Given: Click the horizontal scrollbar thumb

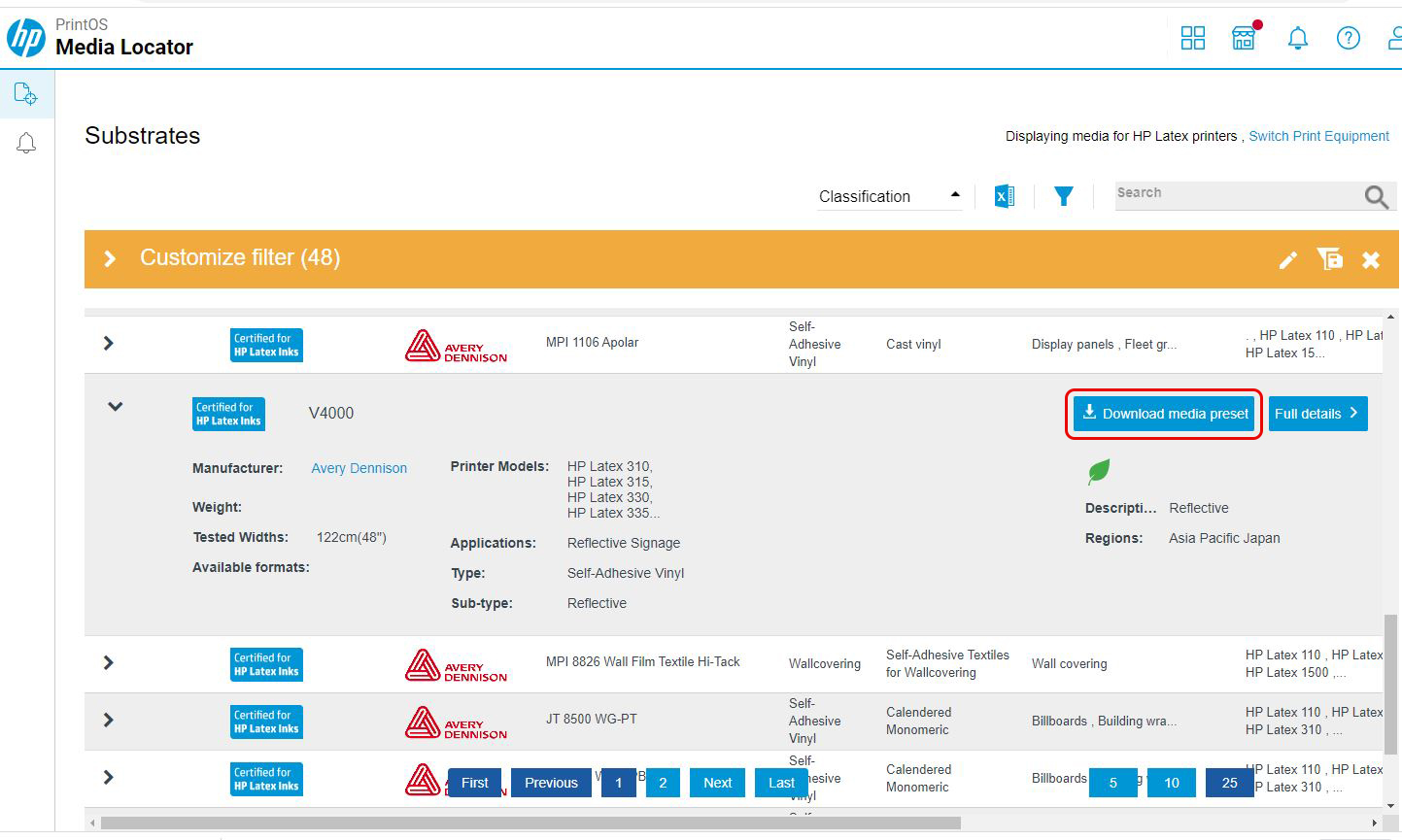Looking at the screenshot, I should [531, 823].
